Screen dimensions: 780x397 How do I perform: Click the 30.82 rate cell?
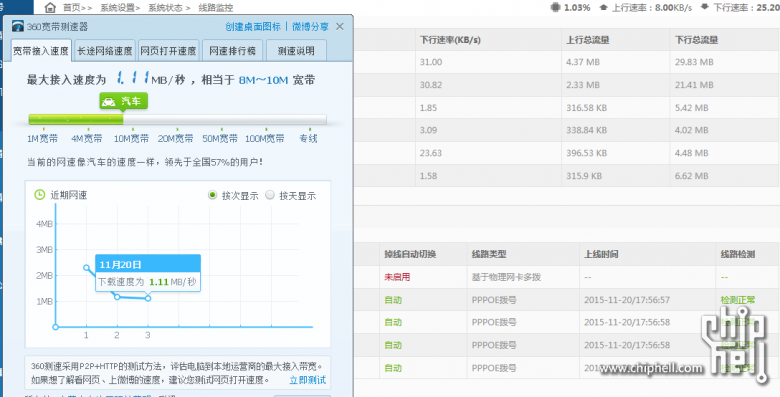[431, 85]
